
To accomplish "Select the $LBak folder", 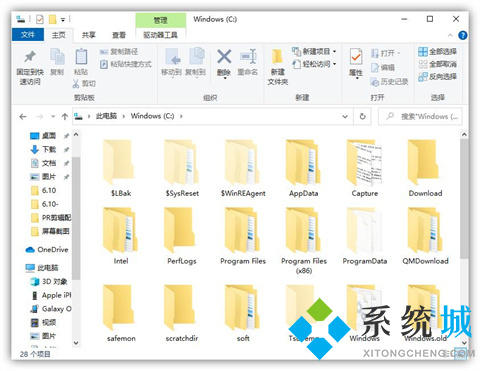I will tap(121, 169).
